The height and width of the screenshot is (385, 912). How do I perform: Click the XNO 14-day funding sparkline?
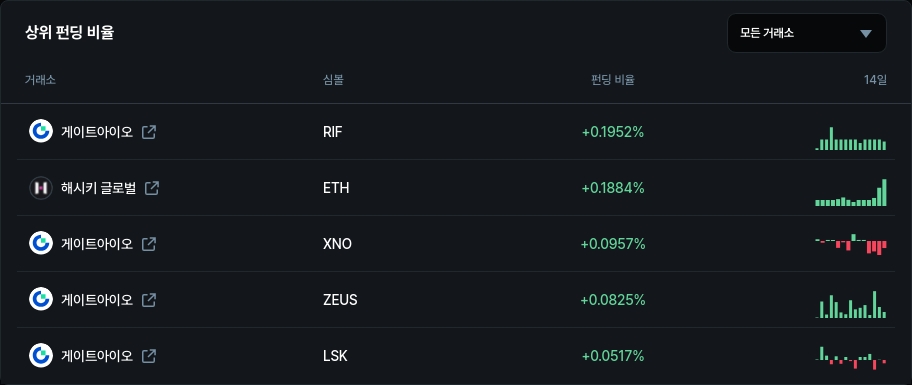point(851,244)
